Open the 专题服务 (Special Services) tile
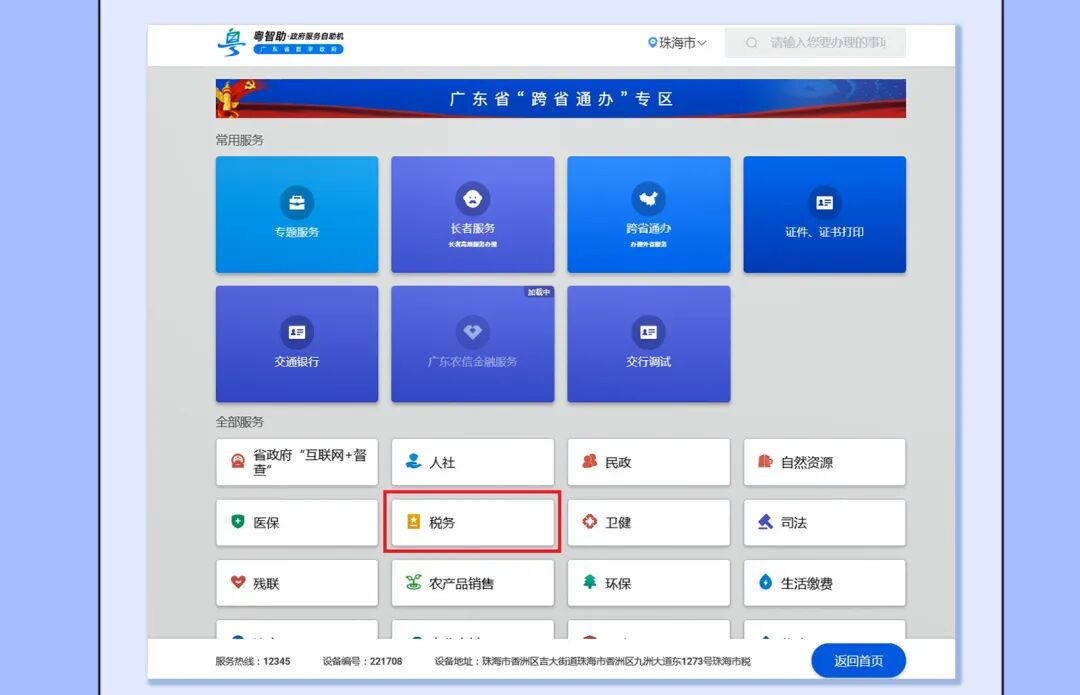This screenshot has height=695, width=1080. tap(296, 214)
